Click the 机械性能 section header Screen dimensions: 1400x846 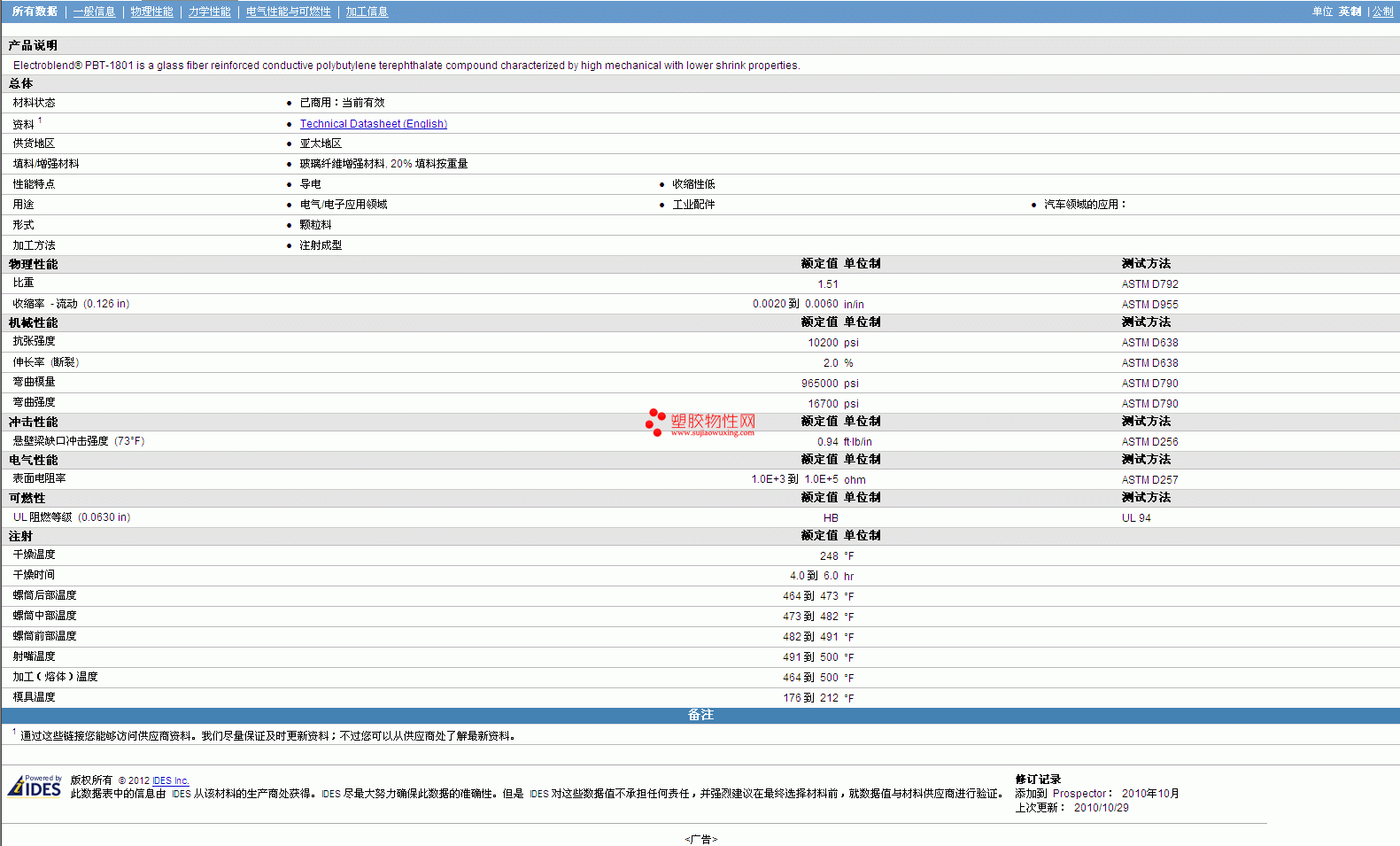pyautogui.click(x=33, y=323)
